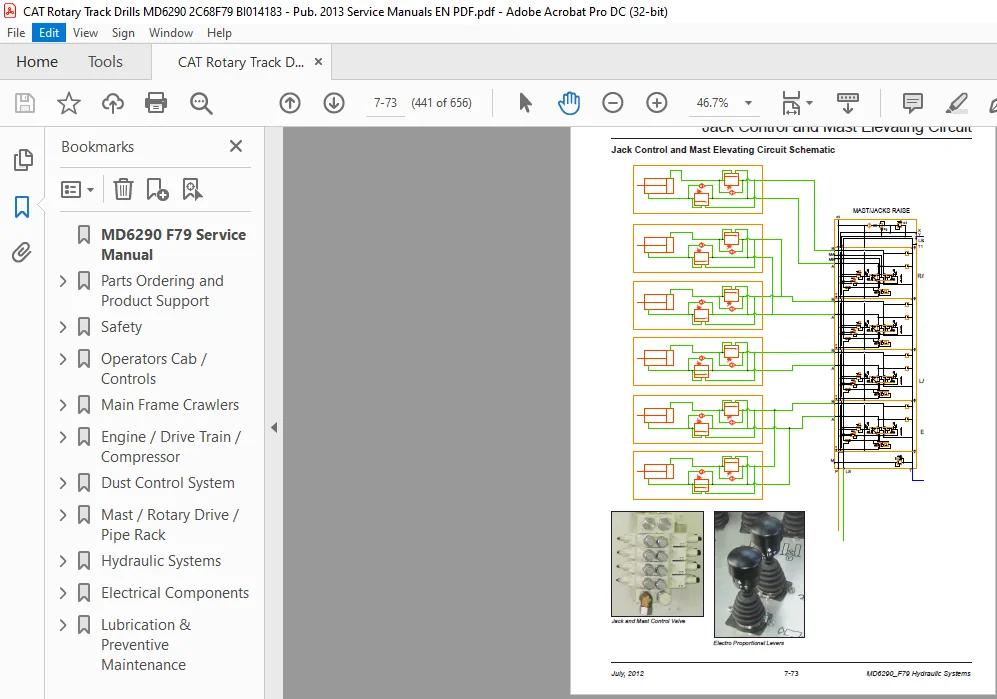Expand Main Frame Crawlers bookmark
Screen dimensions: 997x699
pos(63,405)
